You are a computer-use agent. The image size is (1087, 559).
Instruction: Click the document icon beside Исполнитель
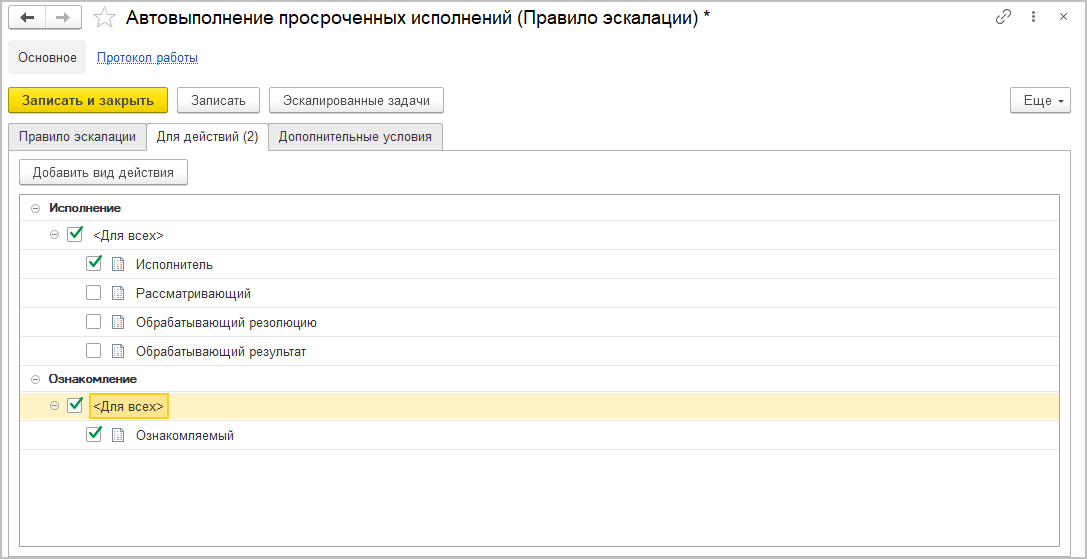click(118, 265)
